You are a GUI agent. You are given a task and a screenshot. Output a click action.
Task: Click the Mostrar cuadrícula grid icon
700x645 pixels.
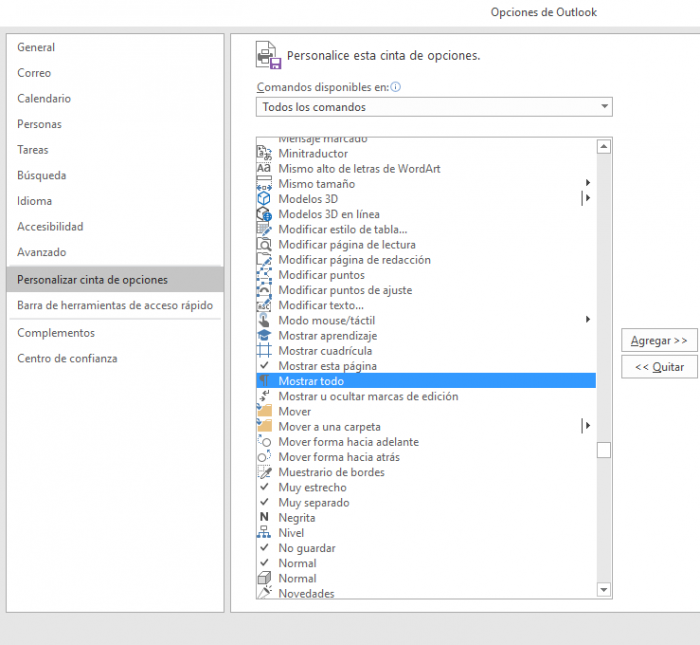click(x=264, y=350)
